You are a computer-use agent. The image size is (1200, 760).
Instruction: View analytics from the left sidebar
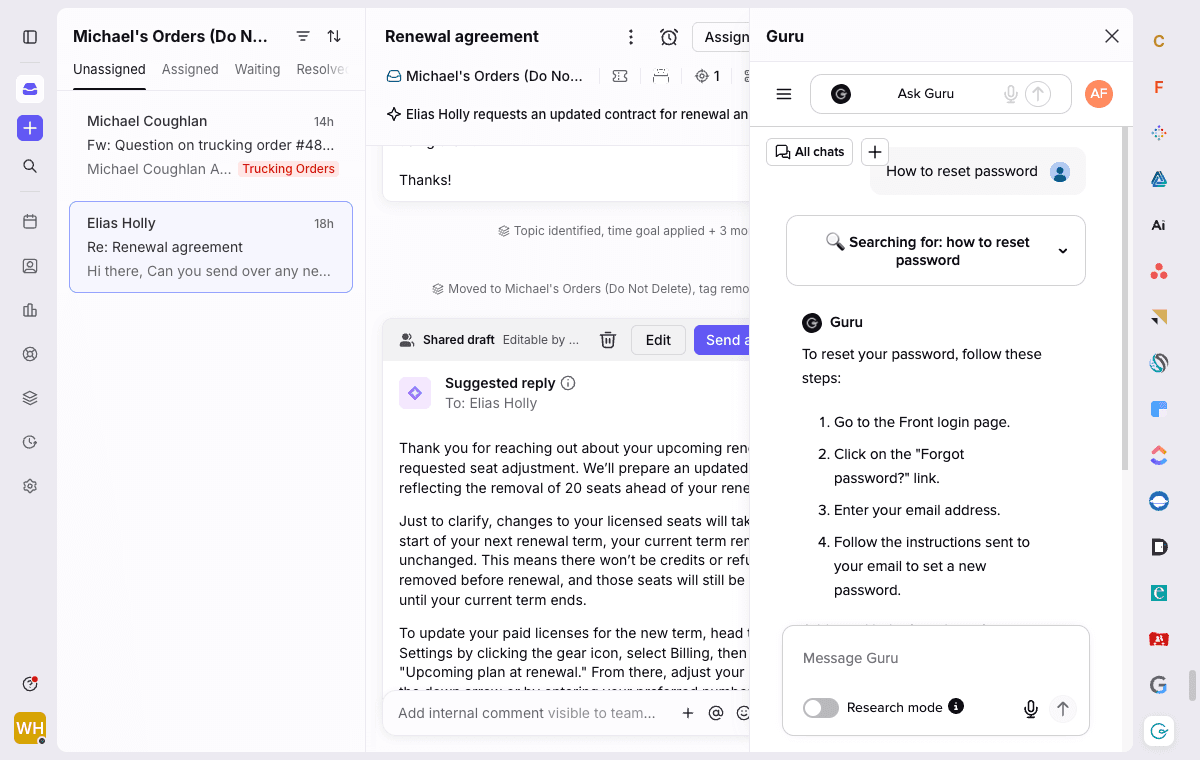click(30, 310)
